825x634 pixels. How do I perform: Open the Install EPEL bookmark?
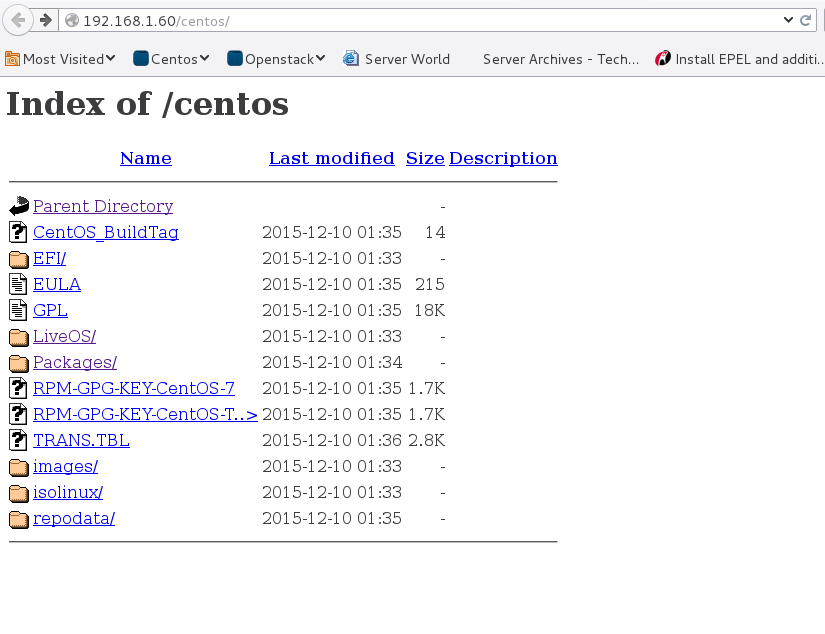pos(739,59)
